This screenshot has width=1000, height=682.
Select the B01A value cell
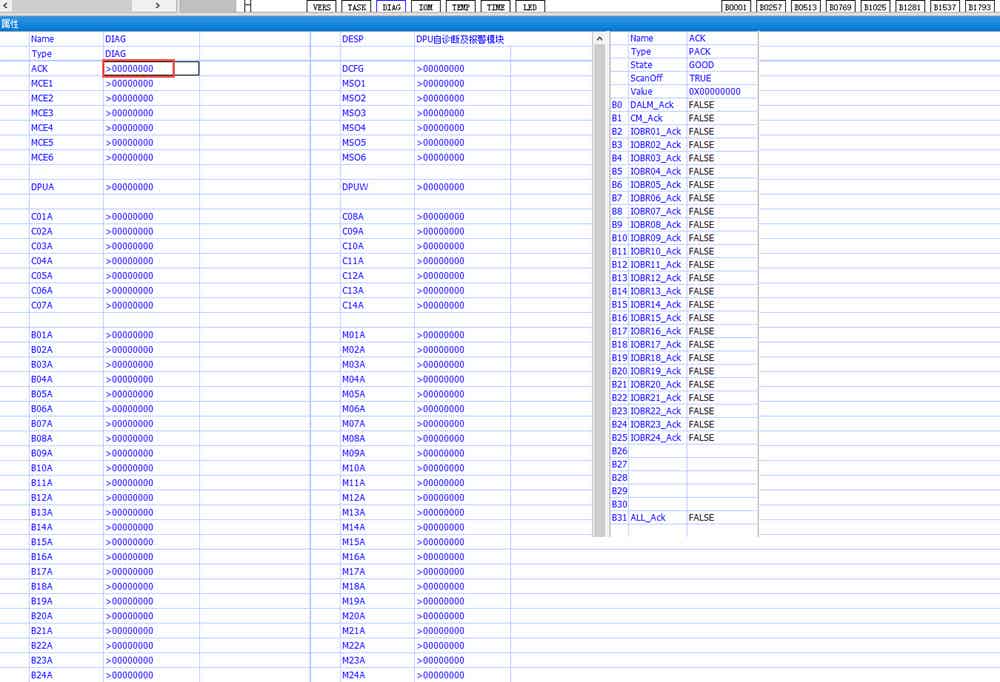click(x=151, y=335)
